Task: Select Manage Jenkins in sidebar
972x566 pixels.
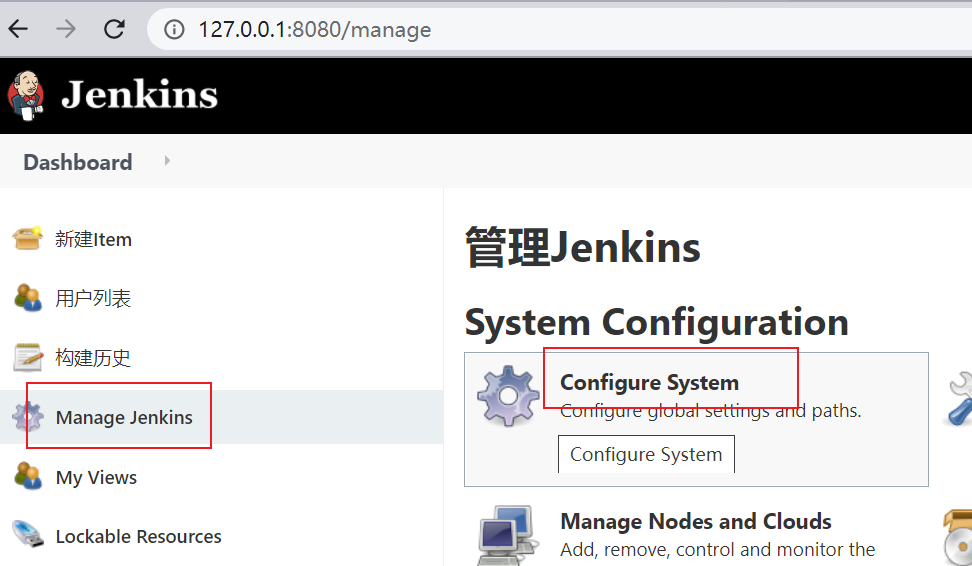Action: point(124,417)
